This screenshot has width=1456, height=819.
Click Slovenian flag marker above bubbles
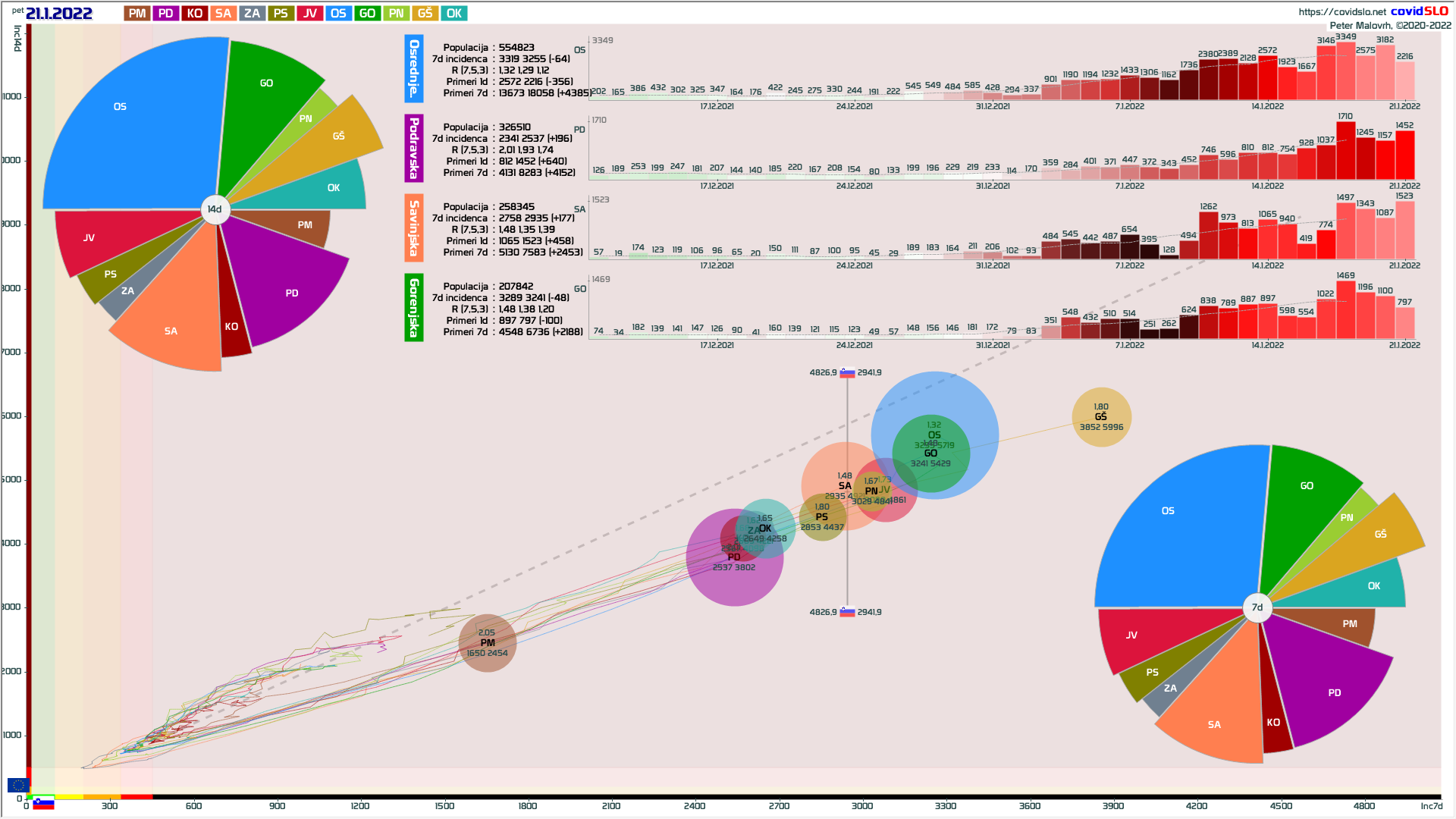click(847, 373)
